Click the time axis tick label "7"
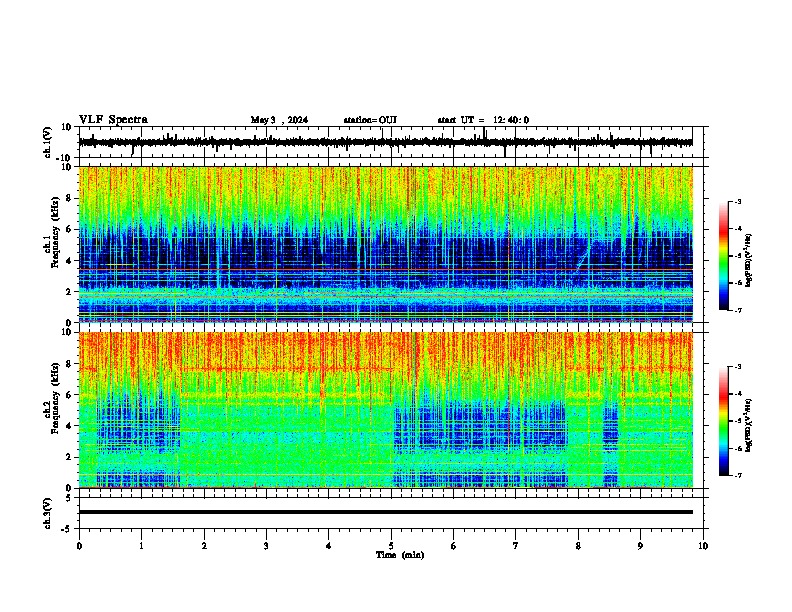This screenshot has height=612, width=792. pos(516,546)
